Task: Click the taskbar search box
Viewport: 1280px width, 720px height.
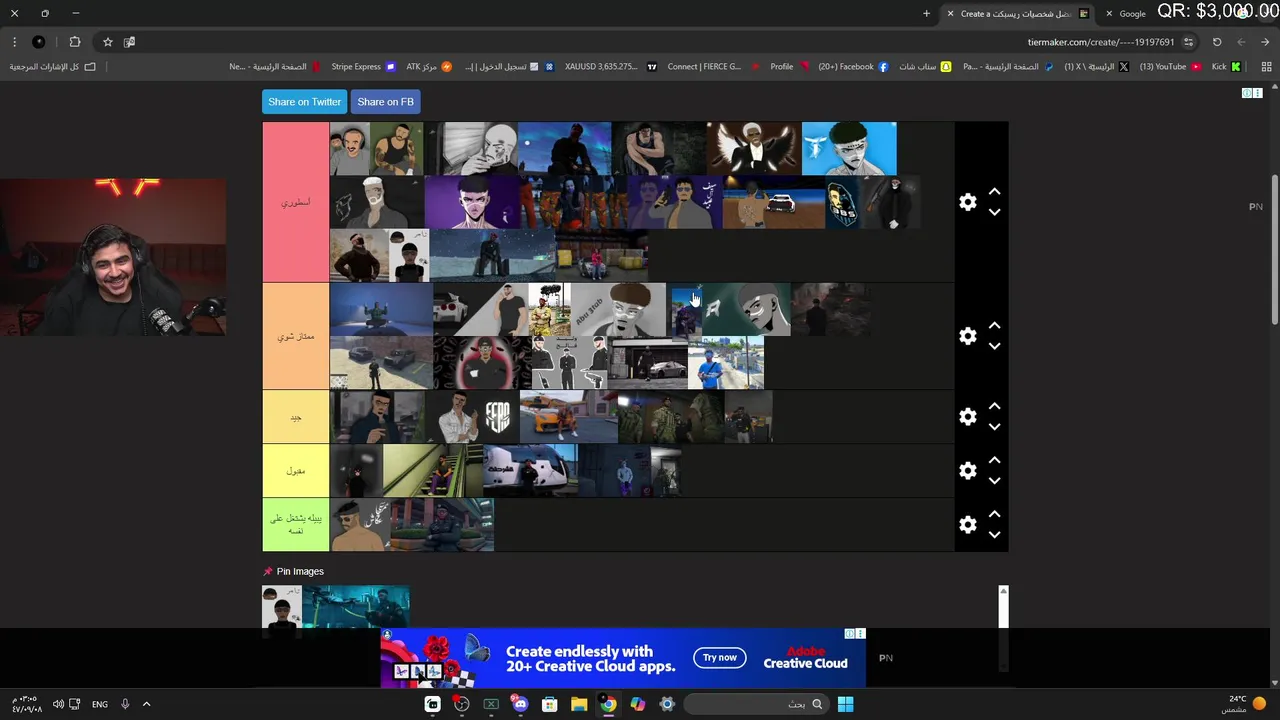Action: [756, 704]
